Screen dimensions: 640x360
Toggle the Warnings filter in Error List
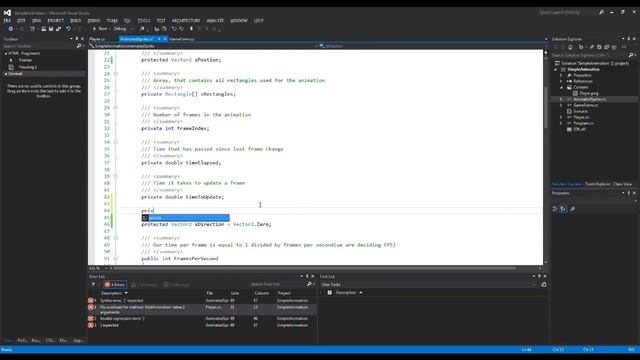[144, 284]
